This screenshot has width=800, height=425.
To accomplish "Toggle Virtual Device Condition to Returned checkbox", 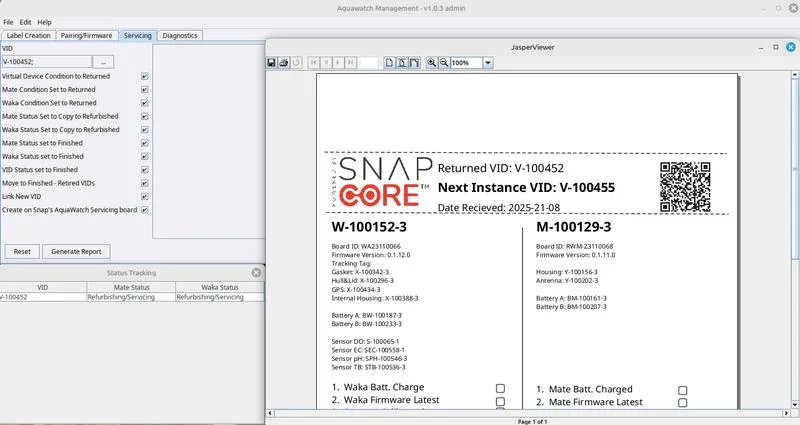I will pyautogui.click(x=145, y=76).
